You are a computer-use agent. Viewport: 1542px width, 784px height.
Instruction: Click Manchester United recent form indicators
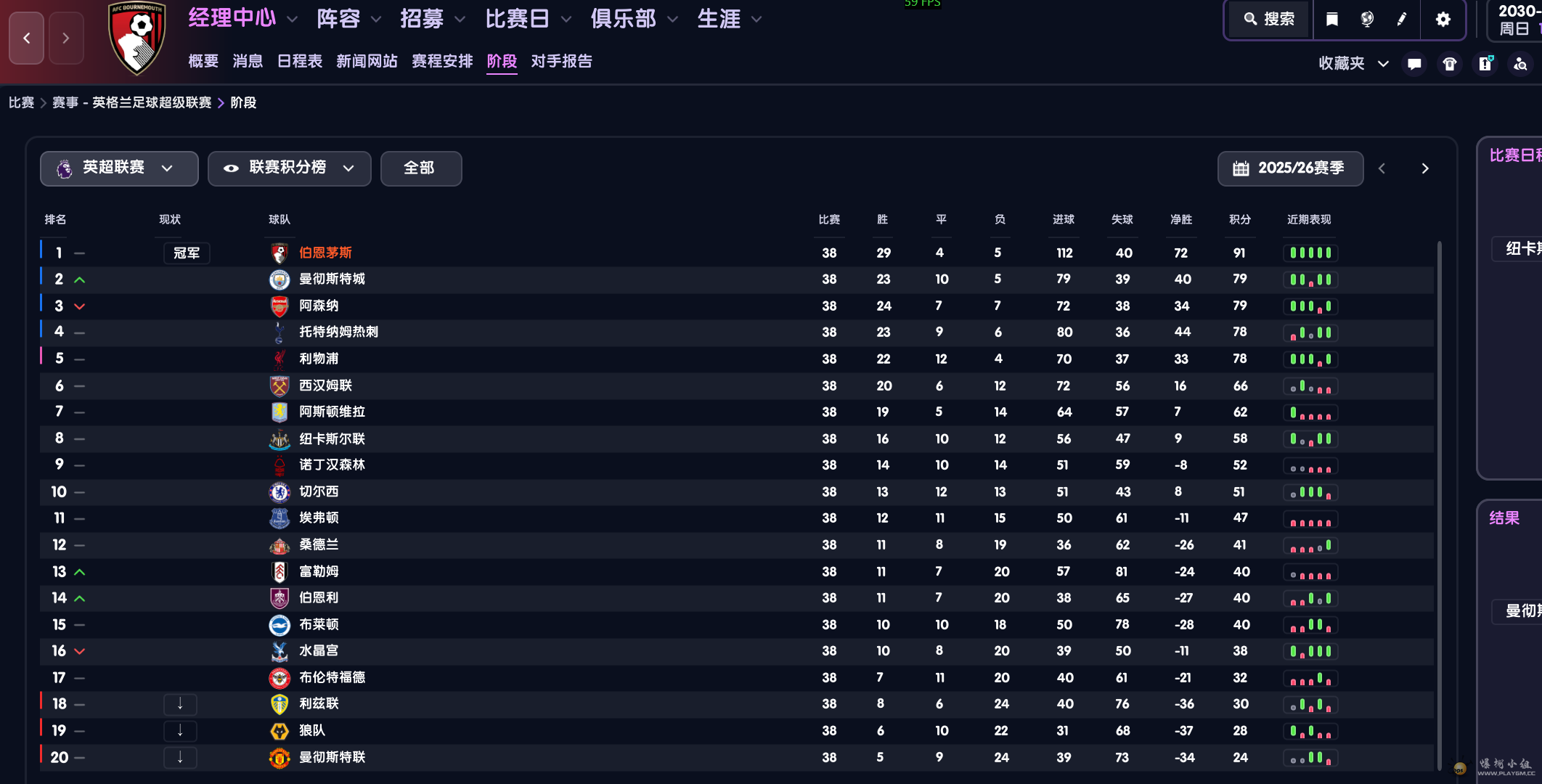click(x=1310, y=758)
